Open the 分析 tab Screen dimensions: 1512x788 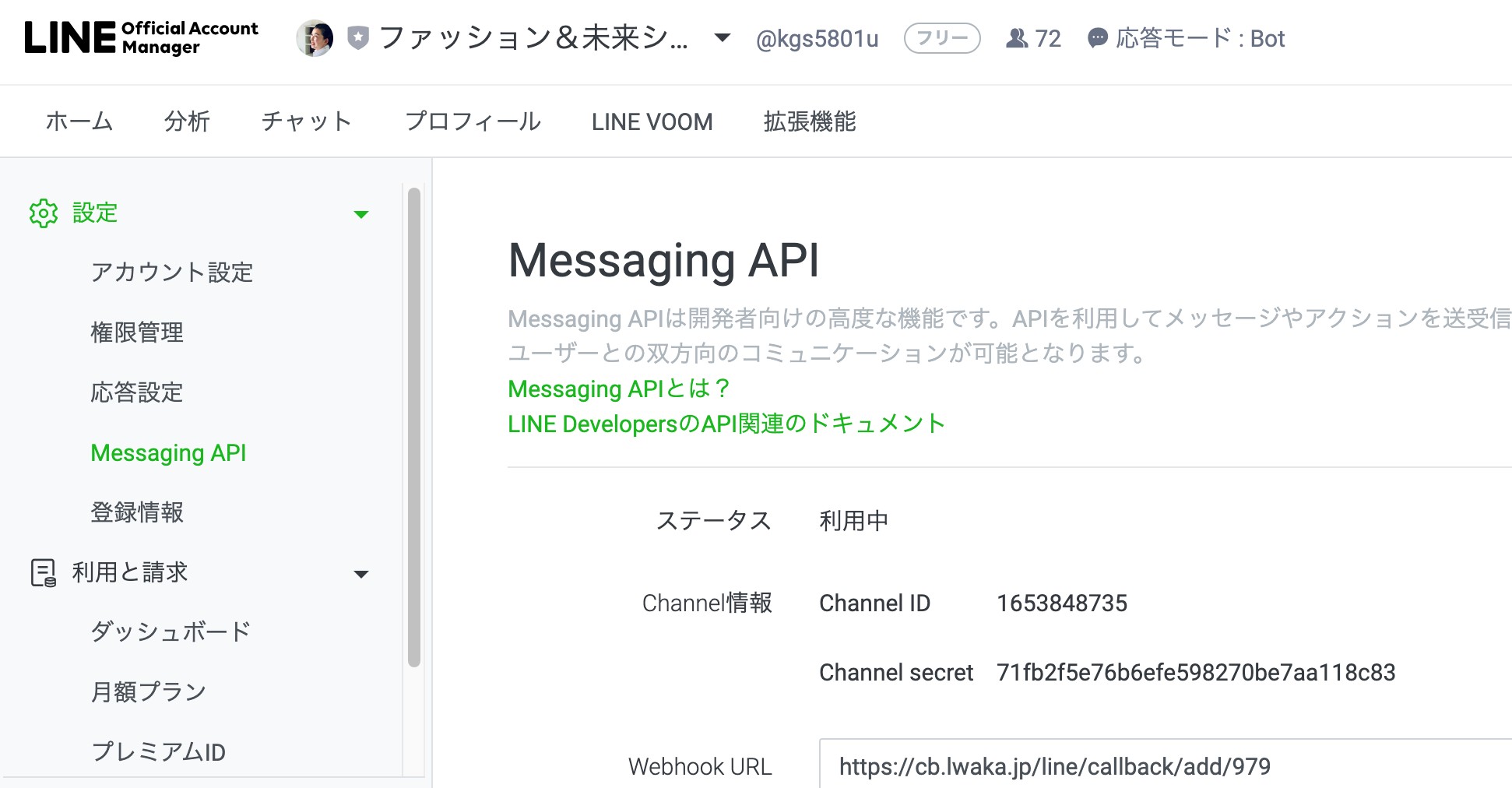coord(187,121)
